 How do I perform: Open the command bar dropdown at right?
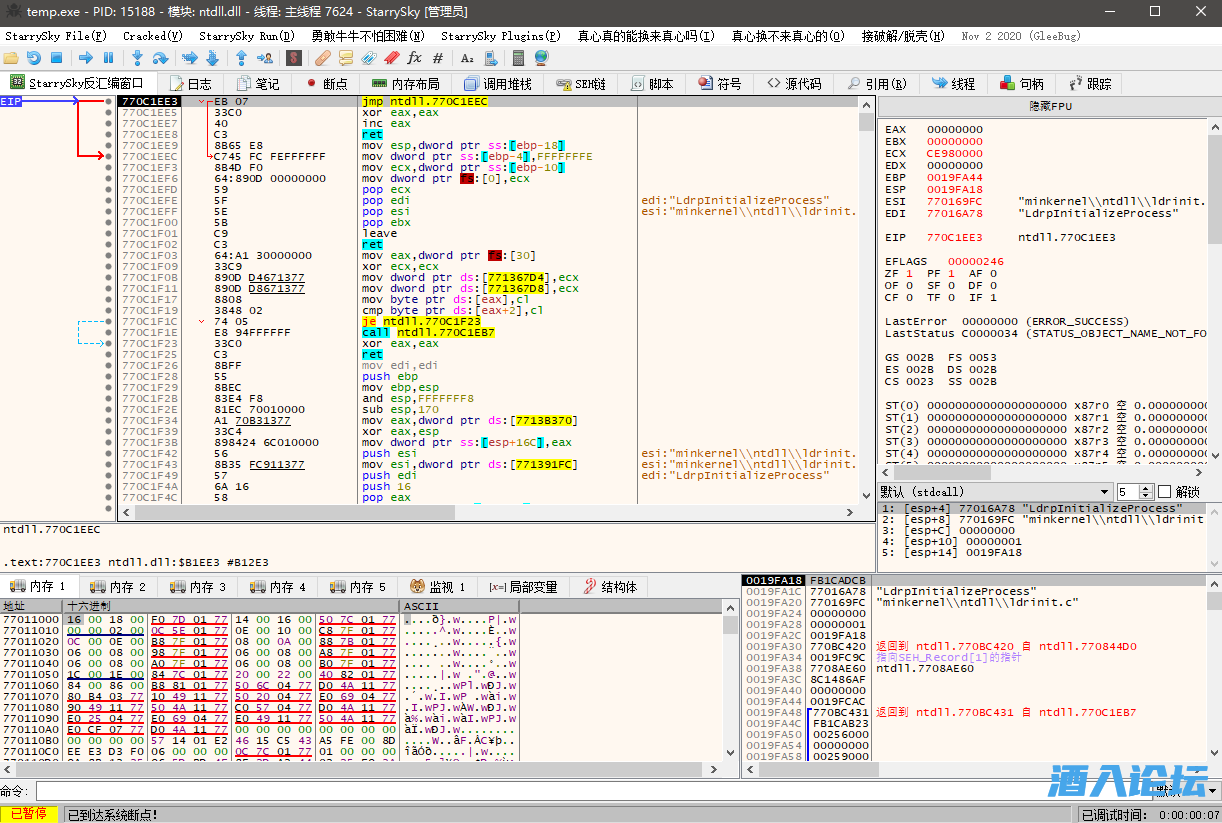pos(1211,791)
